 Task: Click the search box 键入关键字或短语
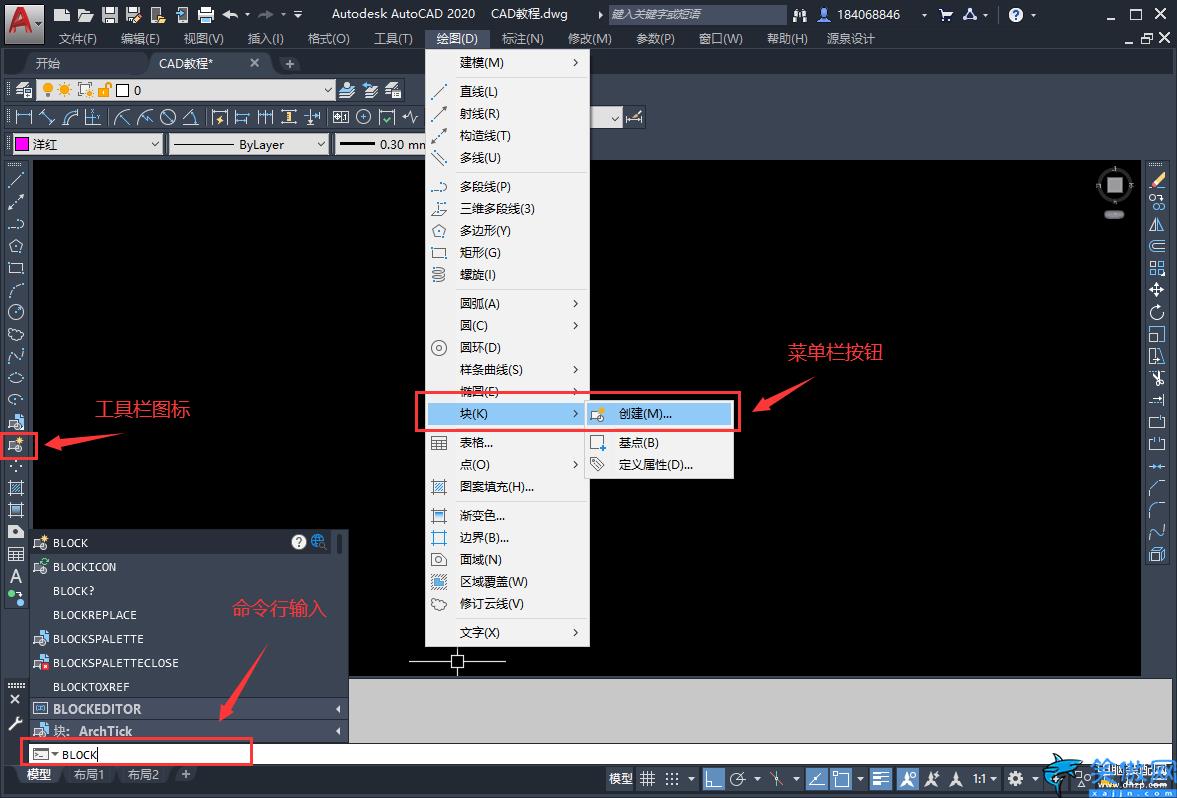tap(697, 14)
